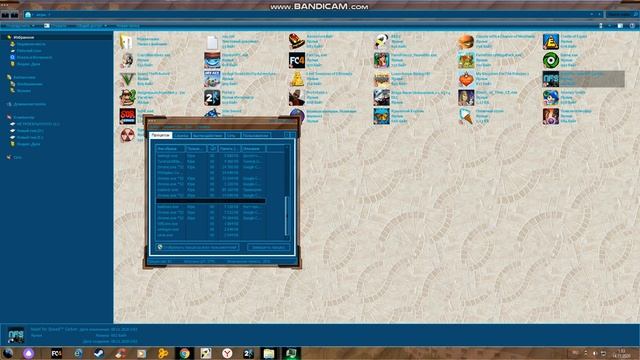Click the Explorer search field

click(622, 15)
